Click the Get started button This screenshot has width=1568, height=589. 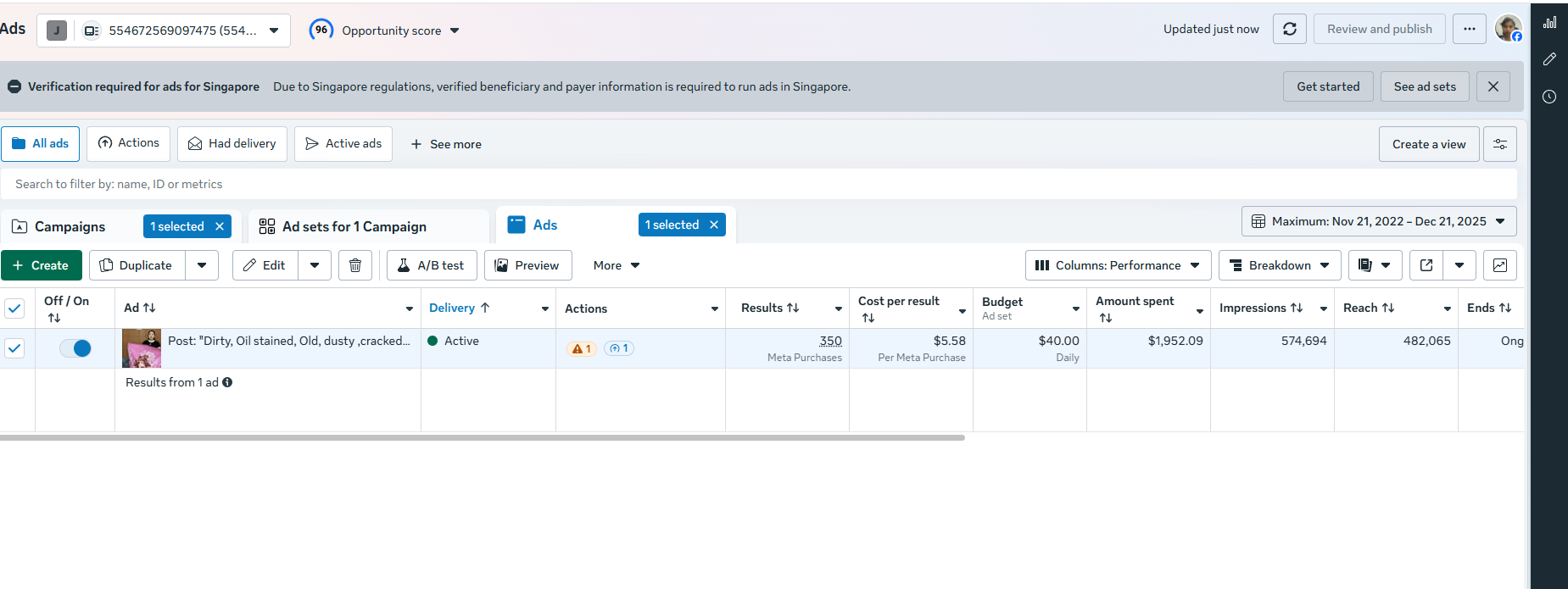pos(1328,86)
